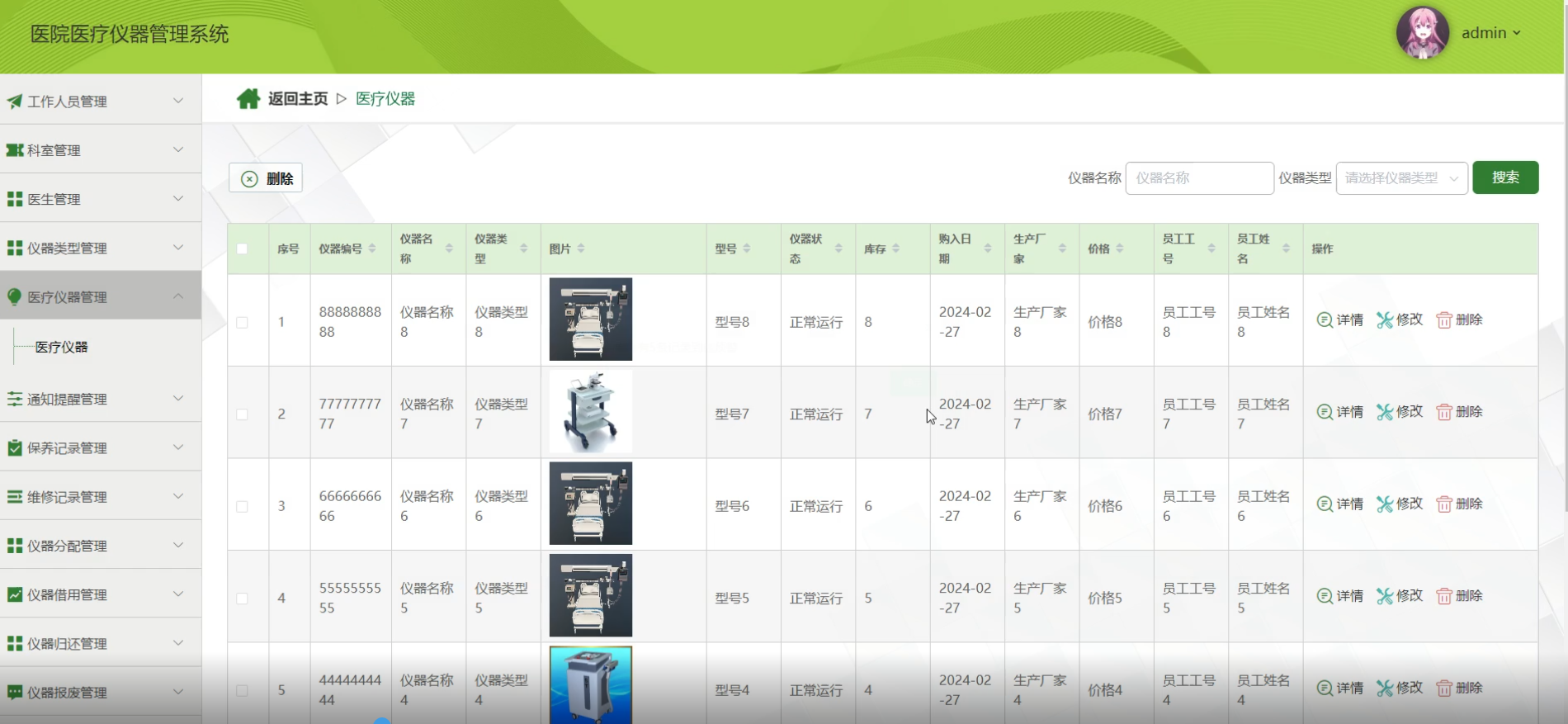1568x724 pixels.
Task: Click the edit tools icon for 仪器名称7
Action: point(1385,412)
